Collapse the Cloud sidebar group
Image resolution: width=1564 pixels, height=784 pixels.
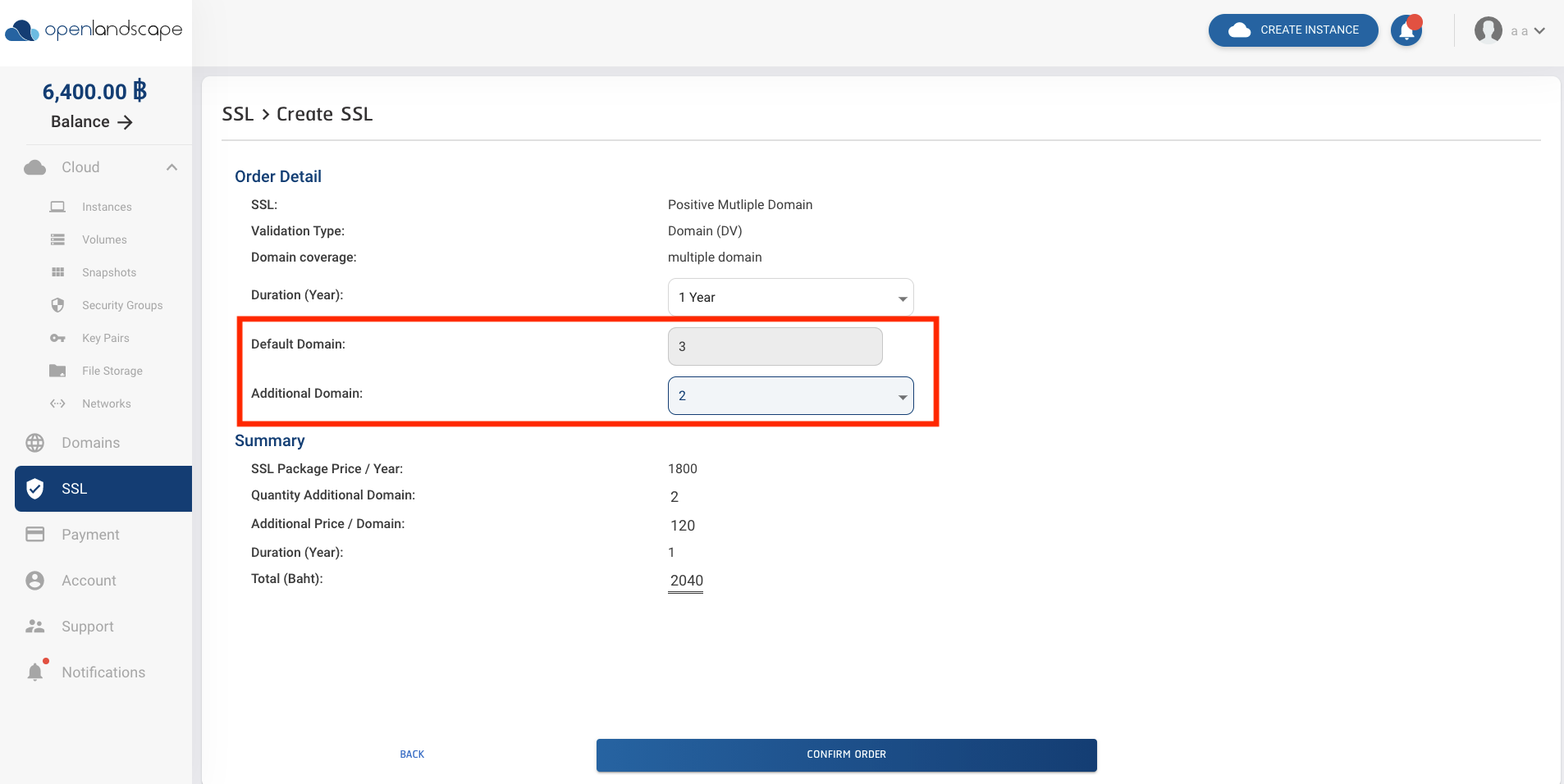[x=171, y=167]
